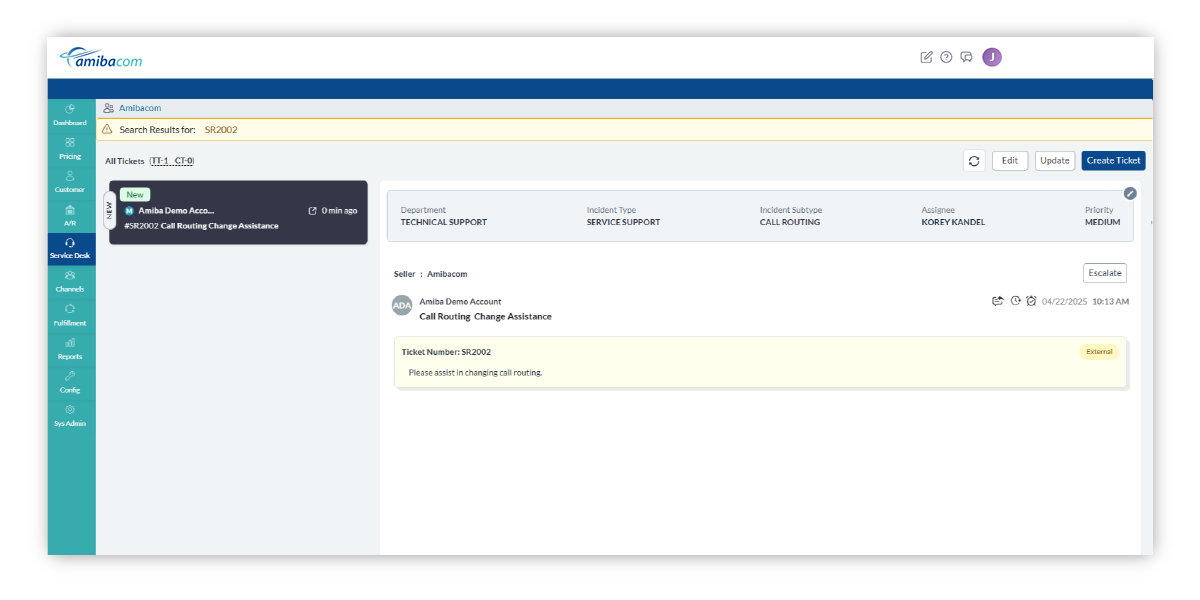Viewport: 1200px width, 600px height.
Task: Open the chat messages icon in header
Action: pyautogui.click(x=966, y=57)
